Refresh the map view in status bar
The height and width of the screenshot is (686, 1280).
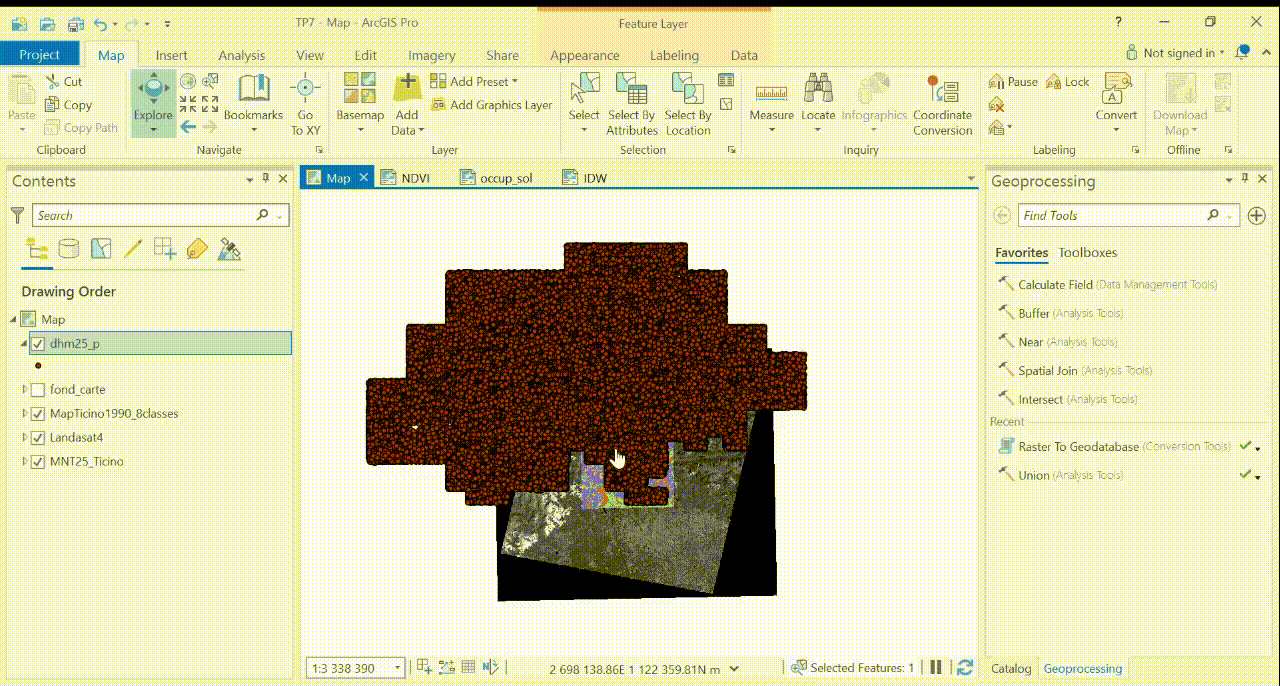[x=965, y=668]
